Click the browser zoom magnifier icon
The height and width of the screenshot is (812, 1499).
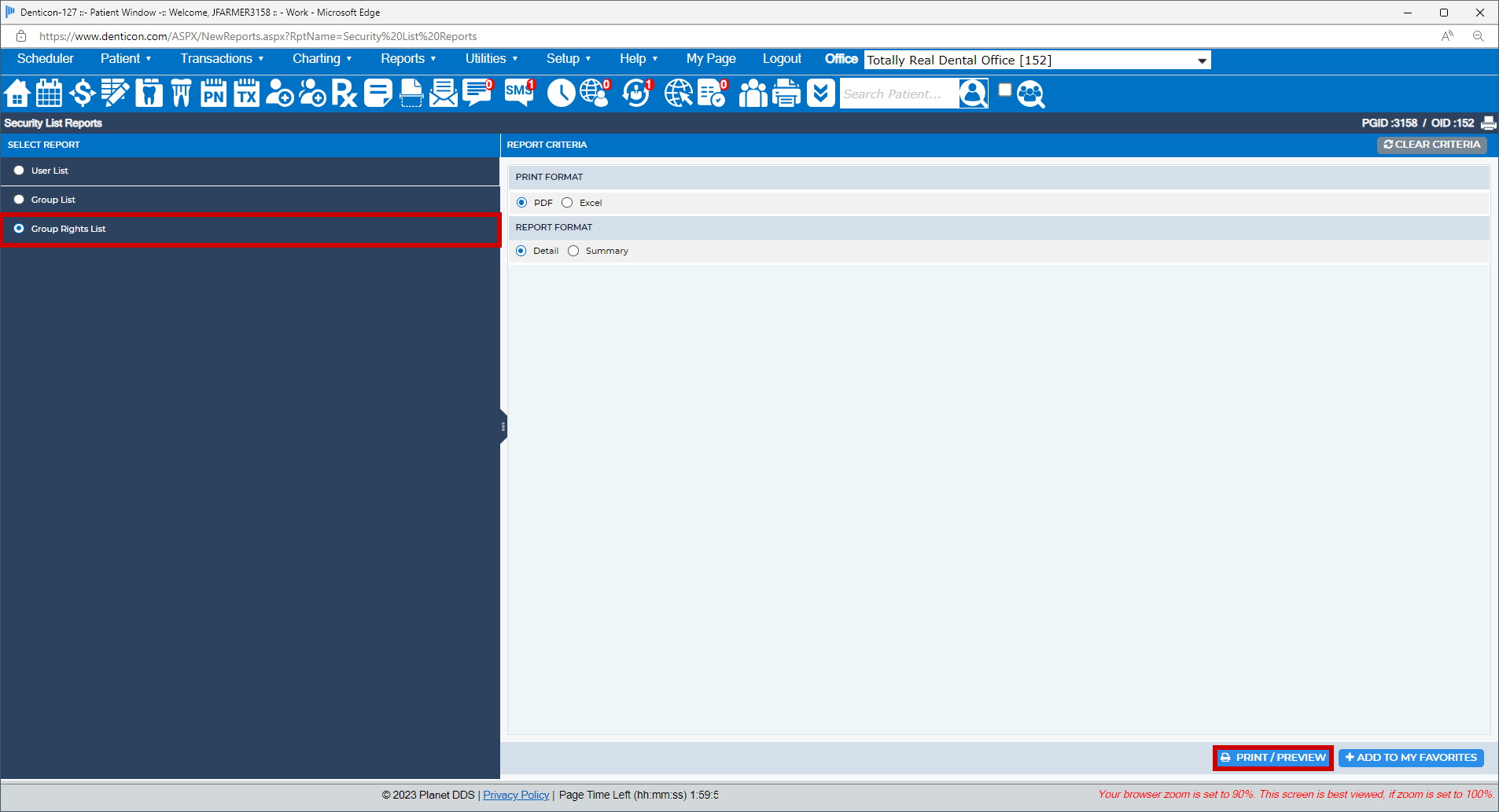(1479, 36)
